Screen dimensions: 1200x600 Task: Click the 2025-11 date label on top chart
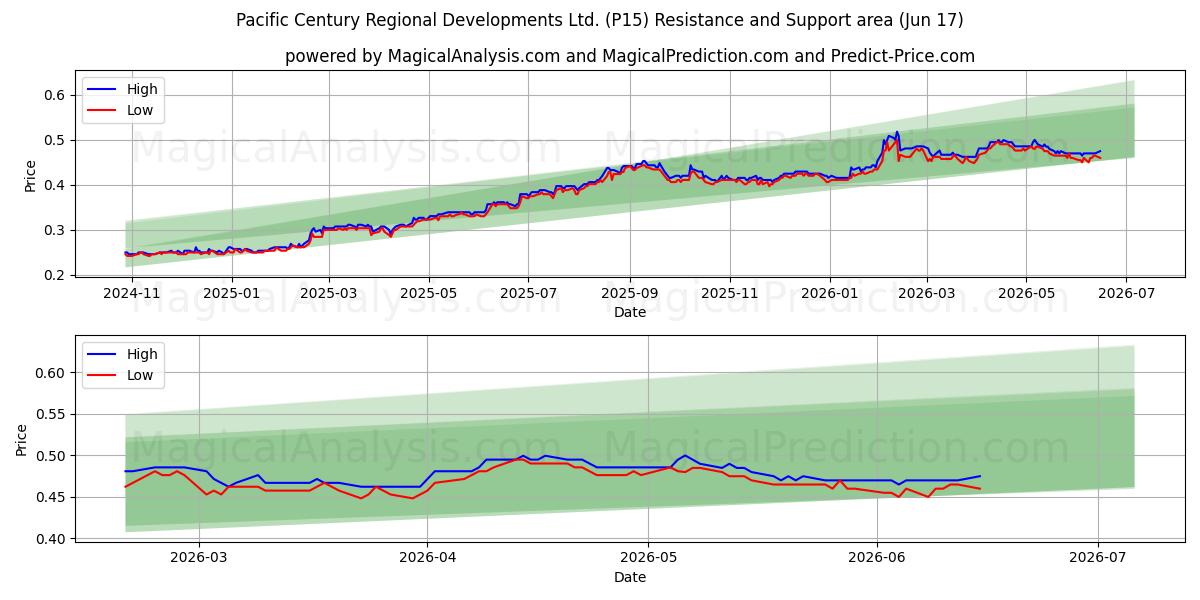[x=730, y=293]
